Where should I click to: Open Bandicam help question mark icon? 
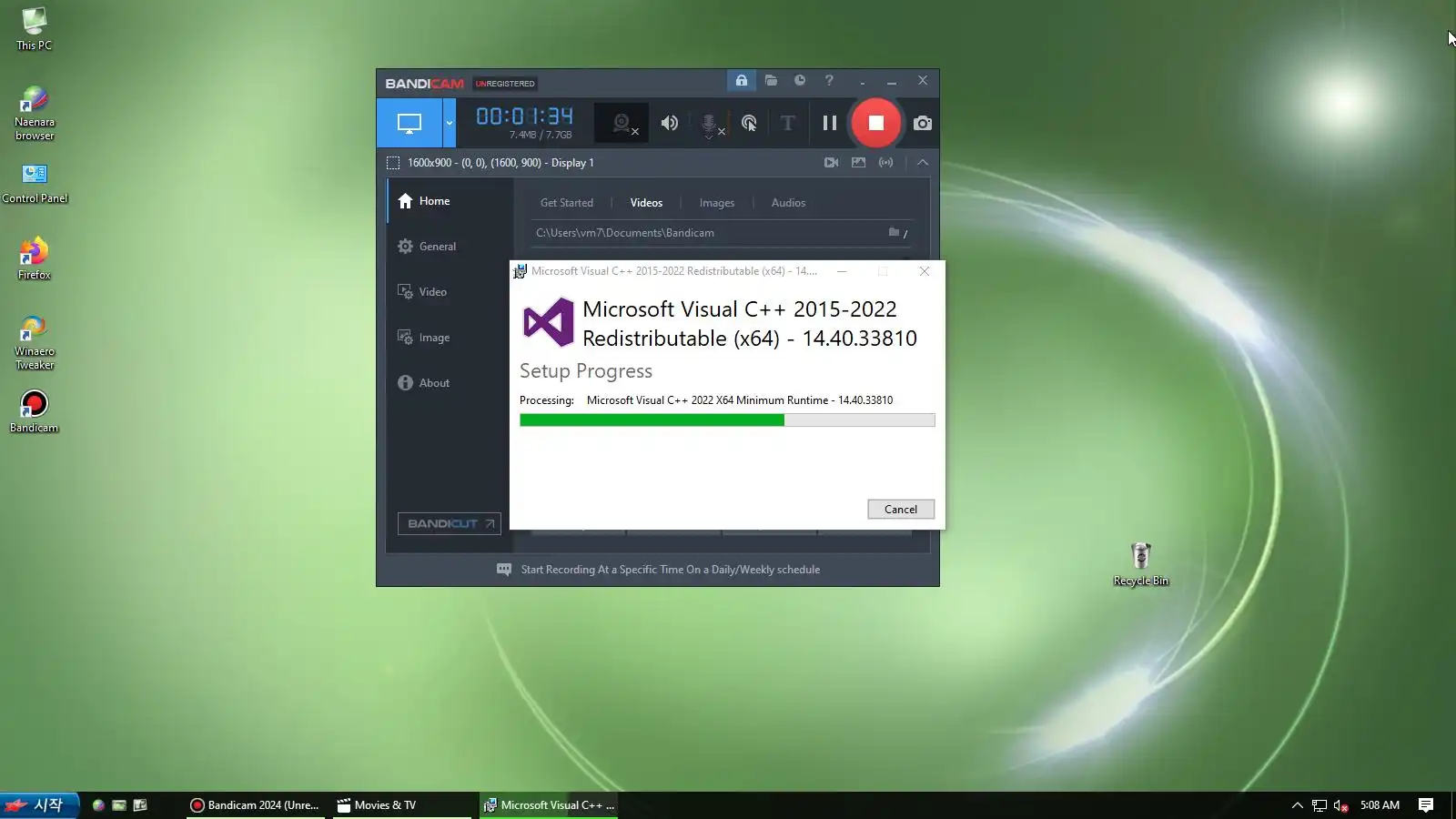click(829, 81)
